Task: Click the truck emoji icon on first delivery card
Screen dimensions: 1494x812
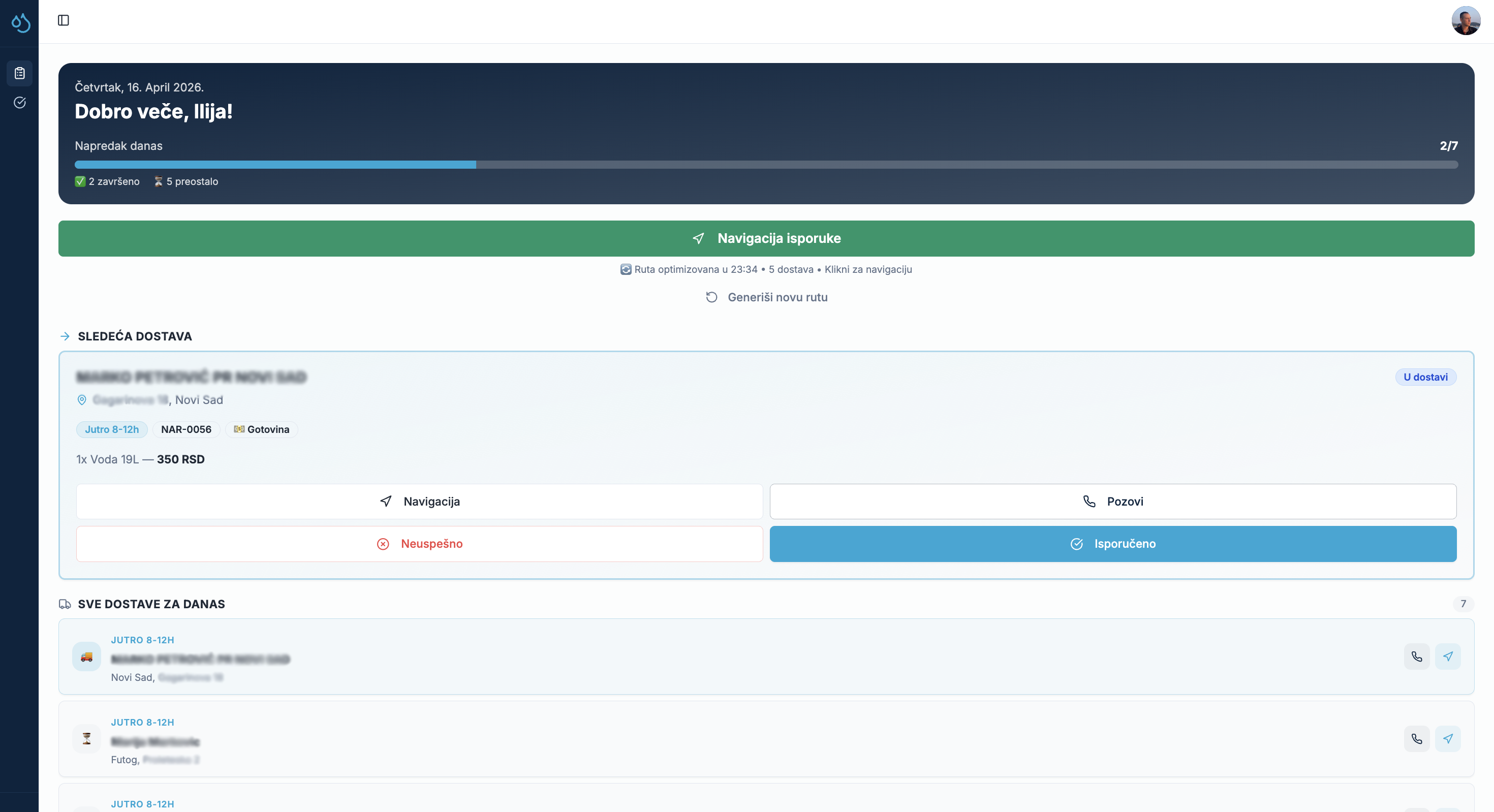Action: [x=86, y=657]
